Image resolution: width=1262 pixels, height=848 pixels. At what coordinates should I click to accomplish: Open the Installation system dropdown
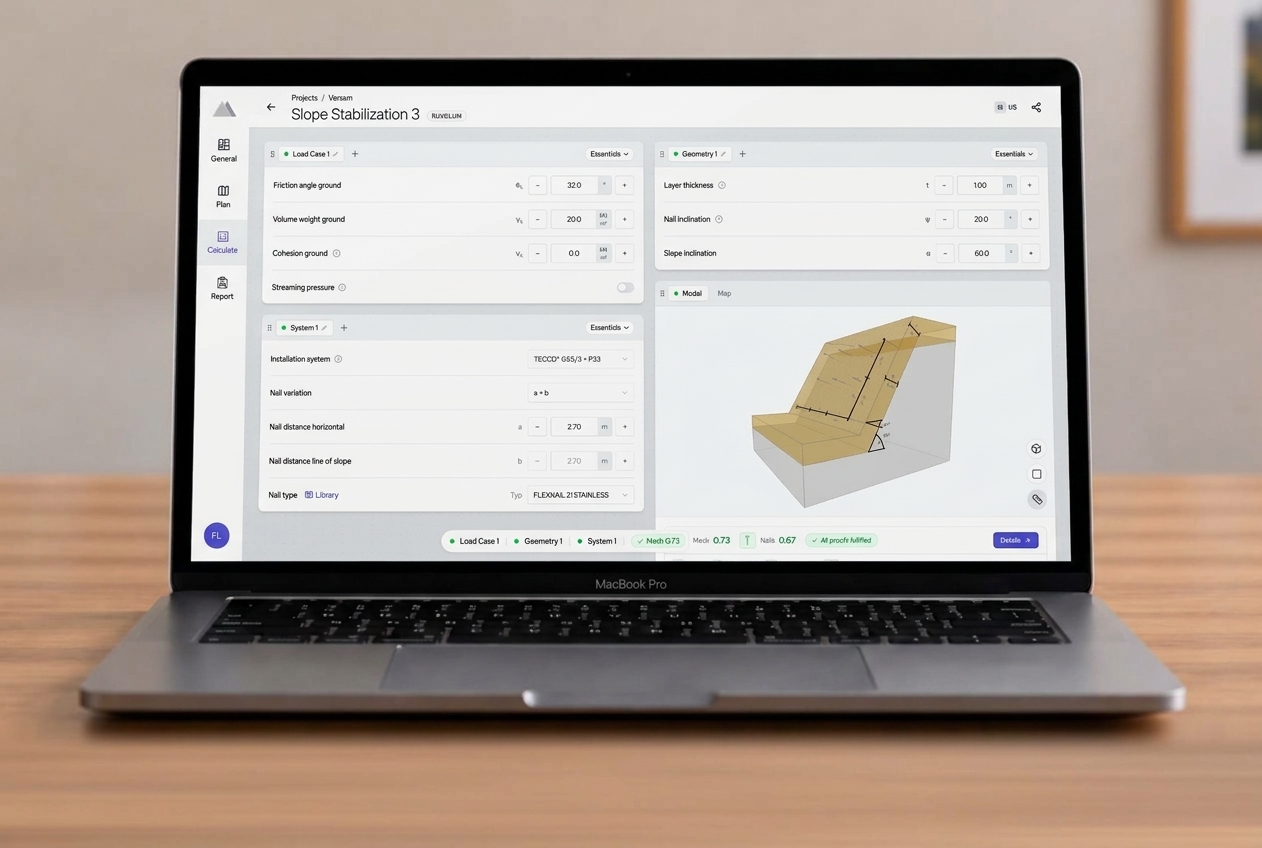click(x=580, y=359)
